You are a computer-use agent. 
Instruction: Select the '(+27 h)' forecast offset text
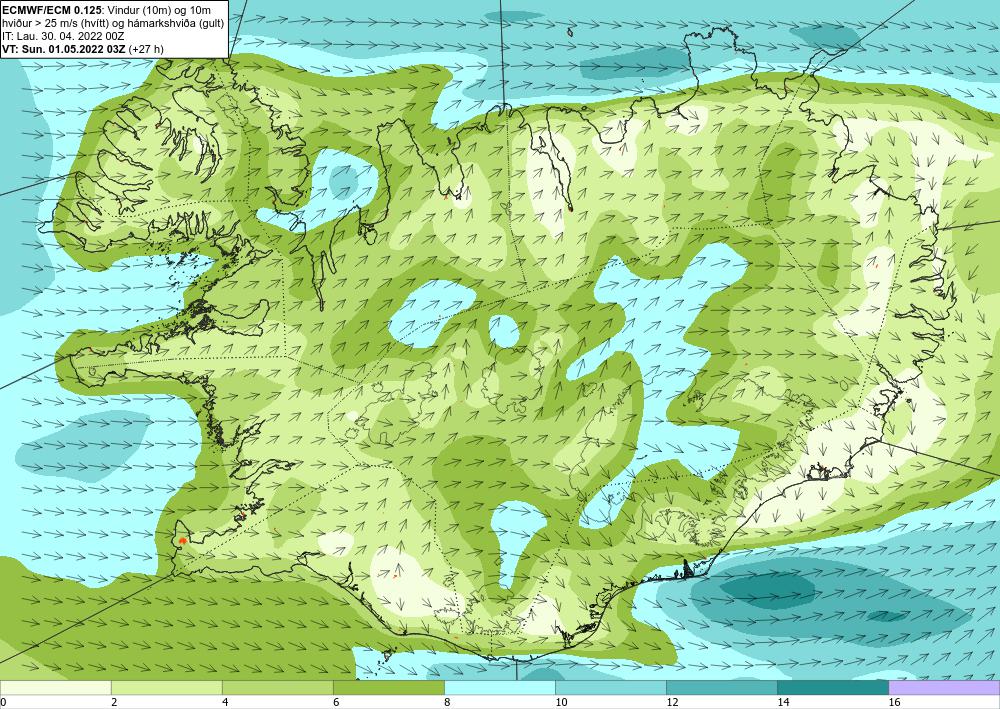point(146,48)
